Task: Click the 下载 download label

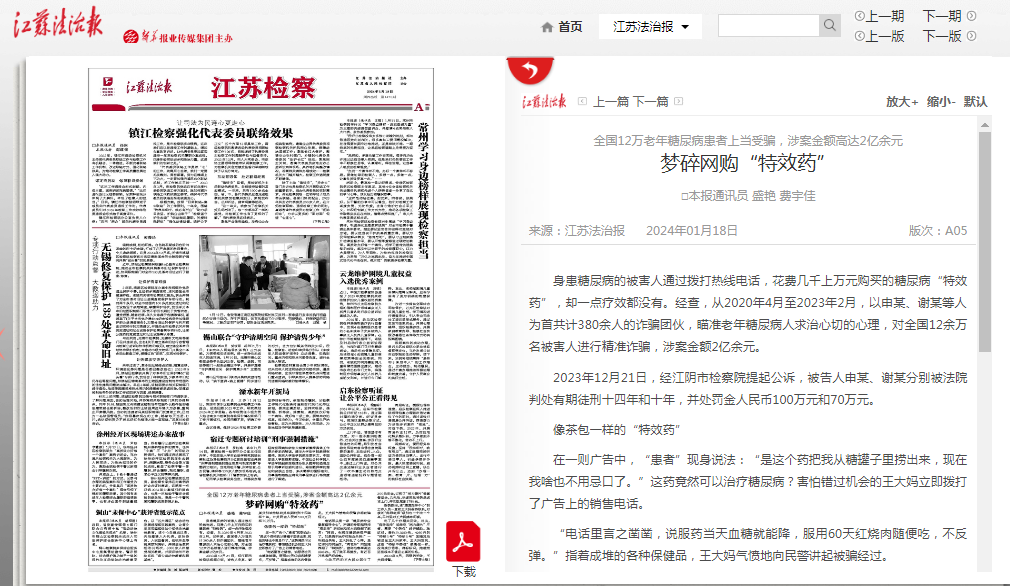Action: [464, 571]
